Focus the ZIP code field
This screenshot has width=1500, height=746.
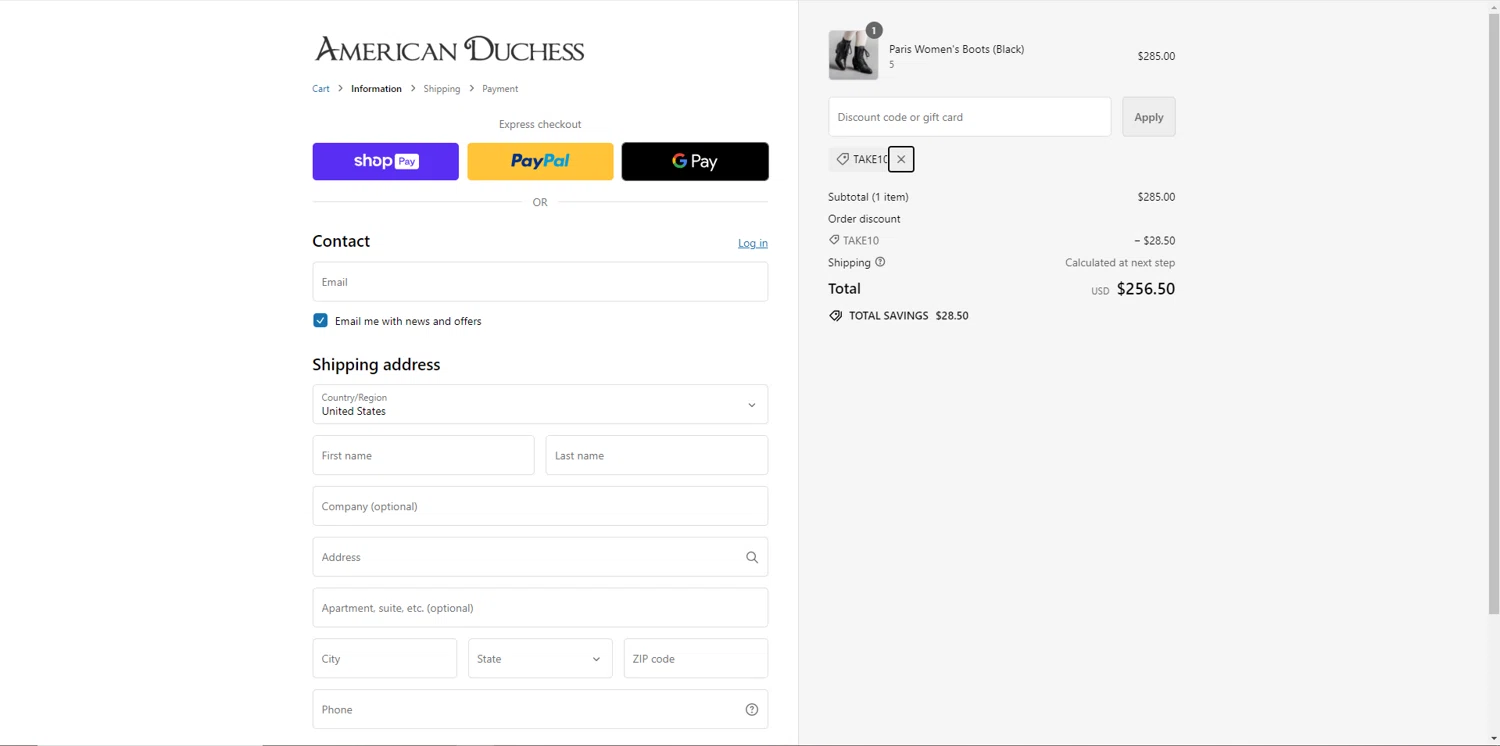click(x=696, y=659)
